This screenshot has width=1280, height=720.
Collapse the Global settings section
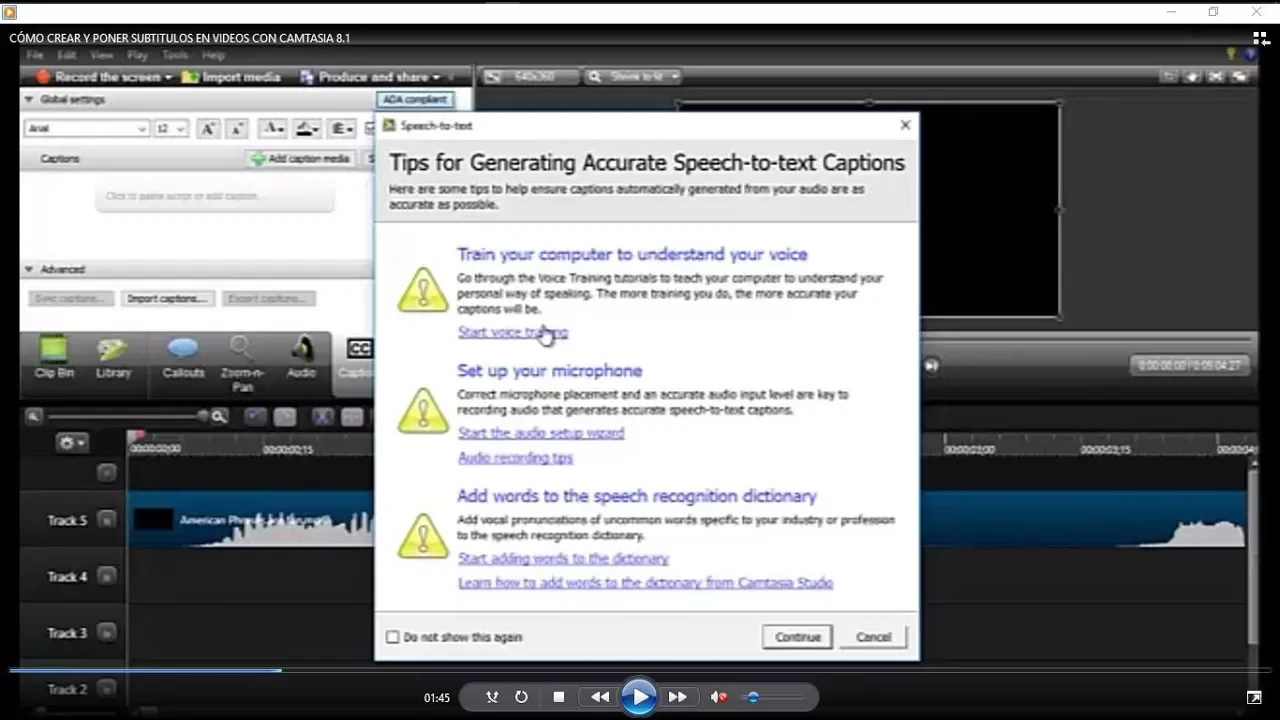click(x=29, y=100)
